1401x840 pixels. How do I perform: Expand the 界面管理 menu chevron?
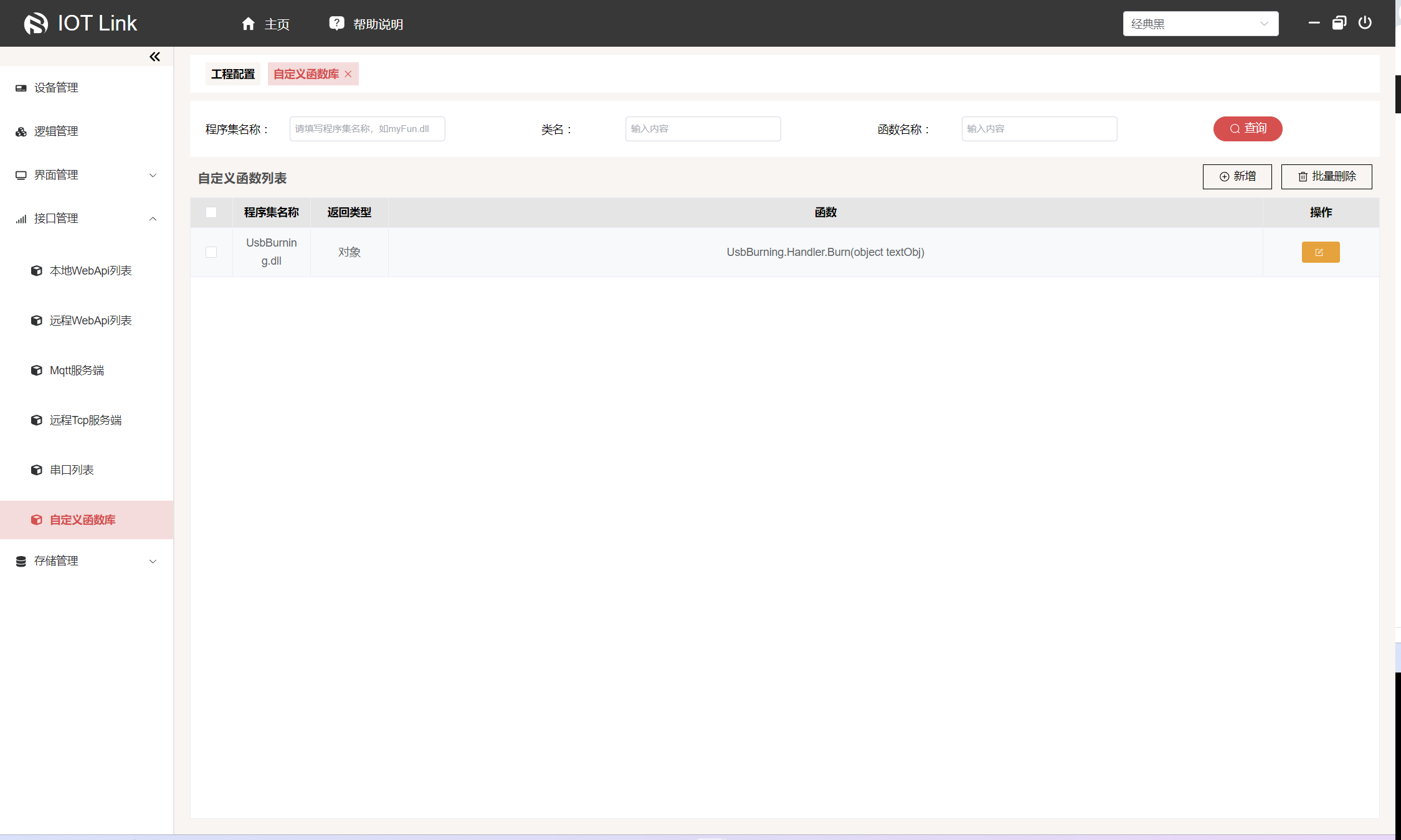point(153,175)
